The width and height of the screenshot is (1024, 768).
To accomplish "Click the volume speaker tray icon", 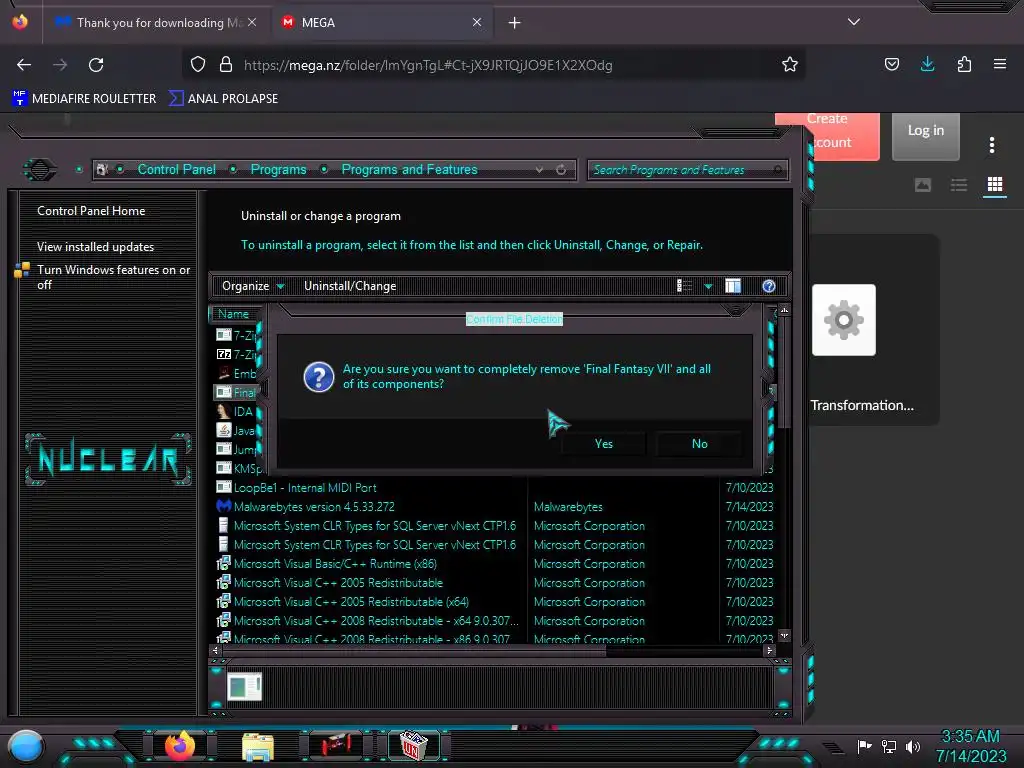I will tap(913, 746).
